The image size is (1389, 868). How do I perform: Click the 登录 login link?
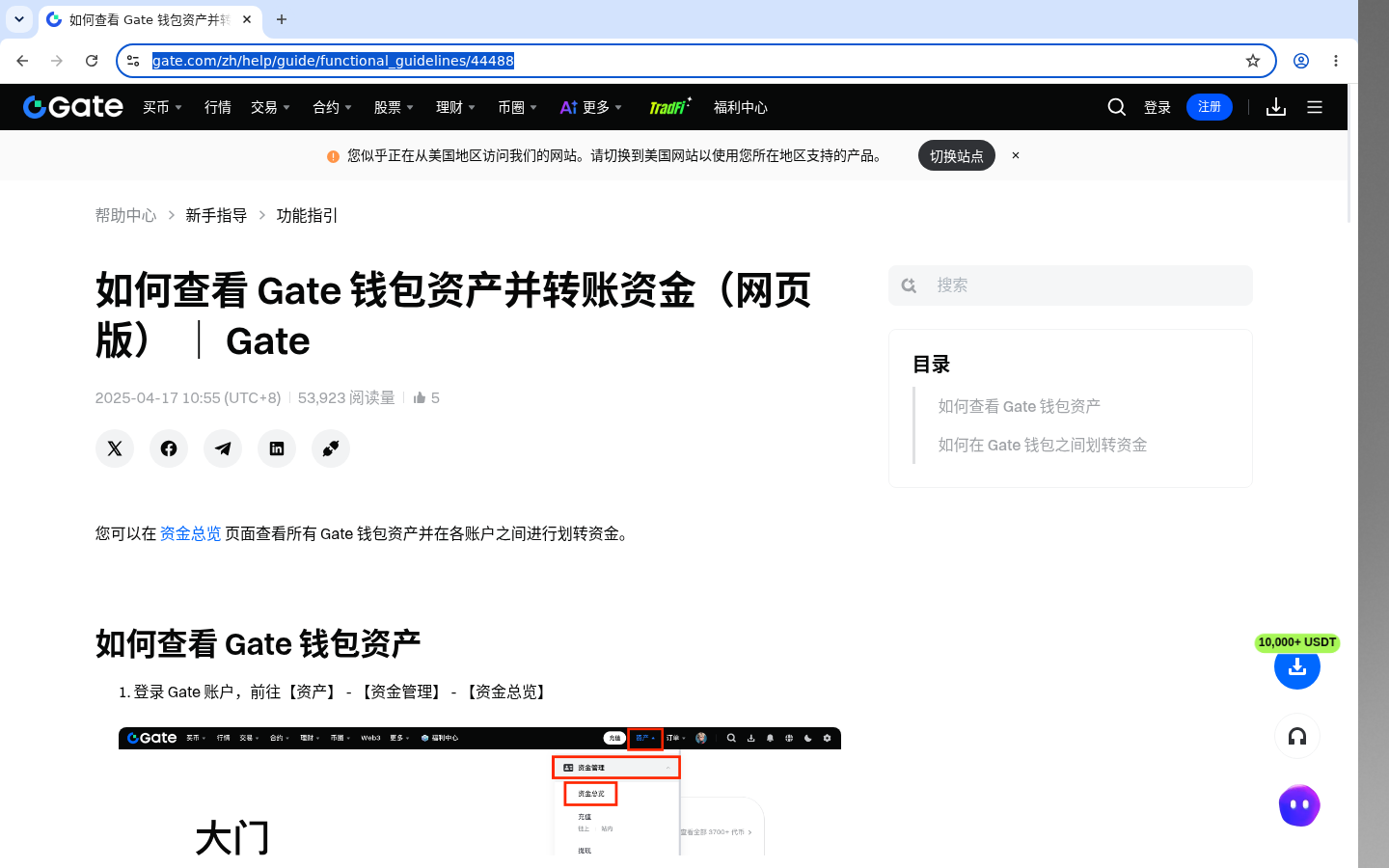coord(1157,107)
